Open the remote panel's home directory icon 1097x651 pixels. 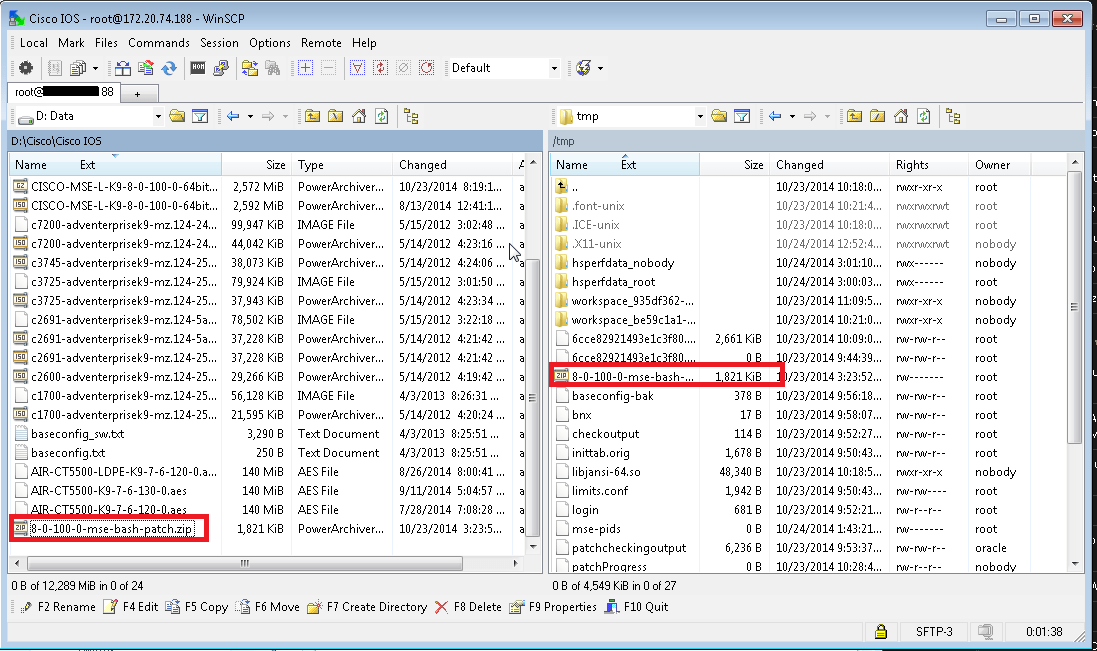[x=900, y=116]
